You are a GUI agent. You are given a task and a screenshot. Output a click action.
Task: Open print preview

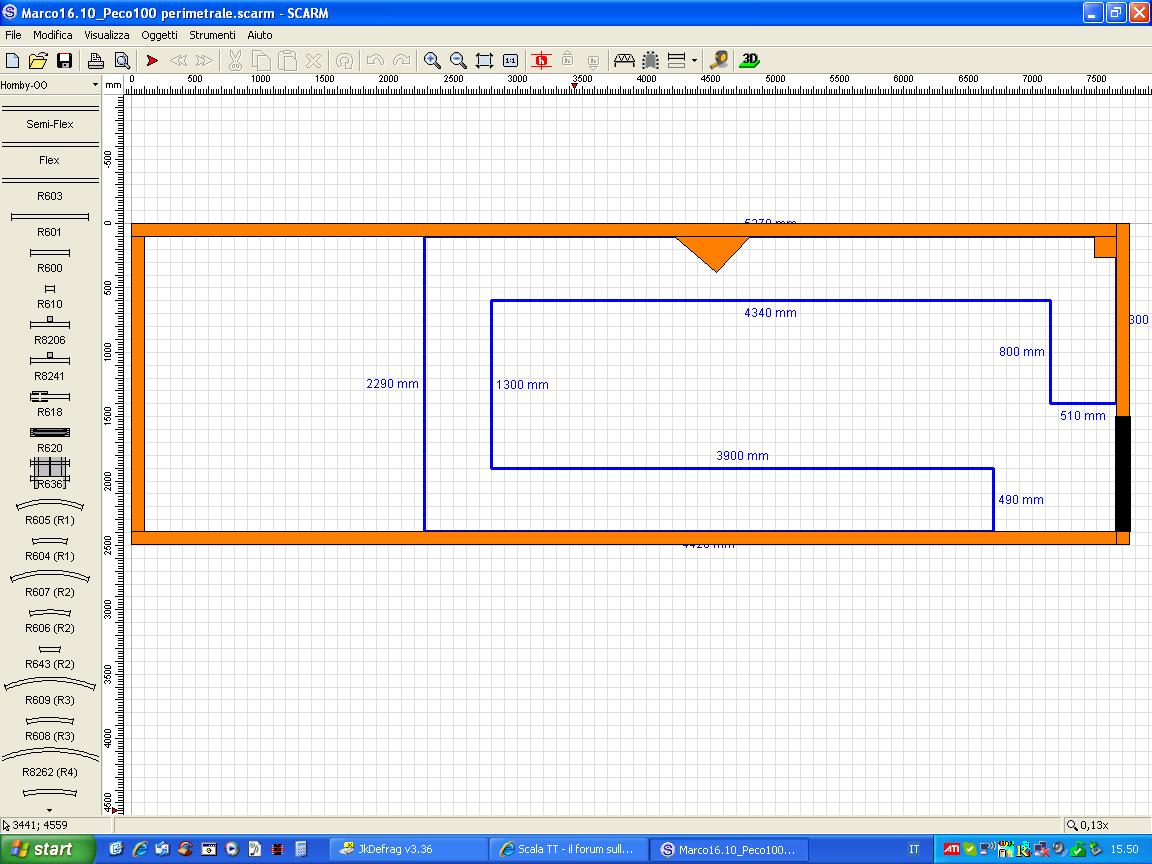coord(122,60)
